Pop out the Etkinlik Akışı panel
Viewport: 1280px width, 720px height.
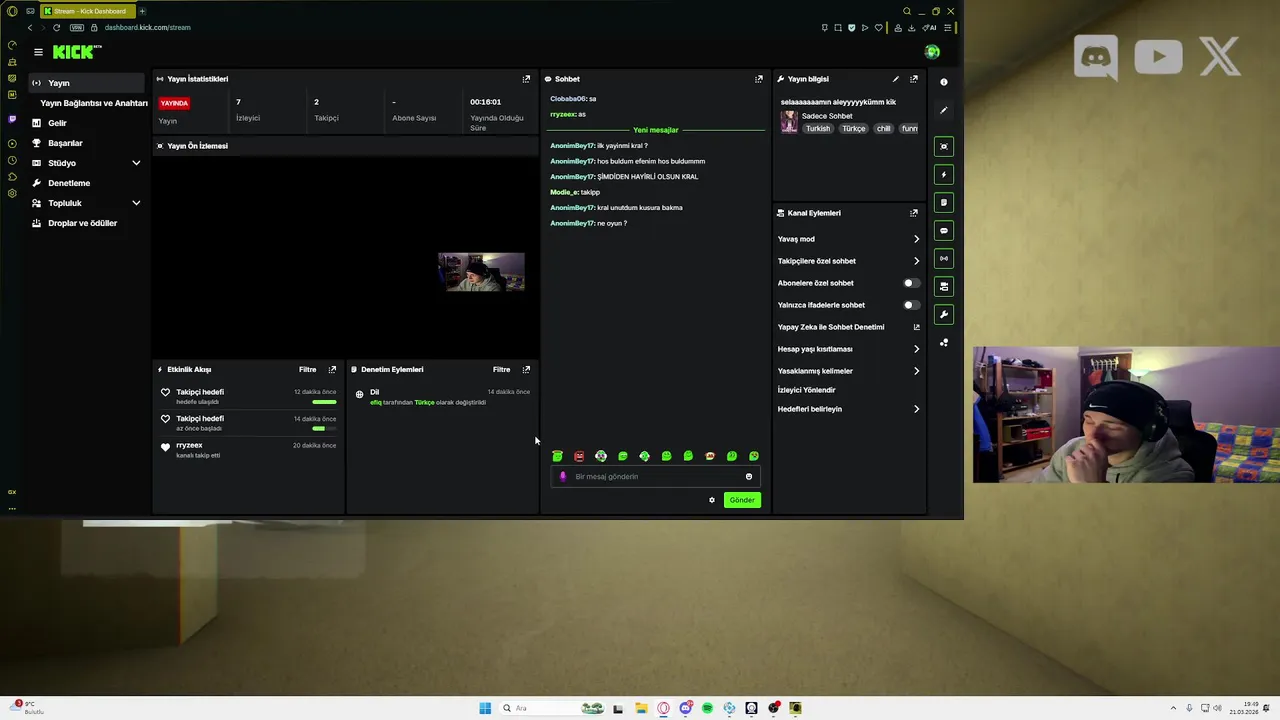333,370
